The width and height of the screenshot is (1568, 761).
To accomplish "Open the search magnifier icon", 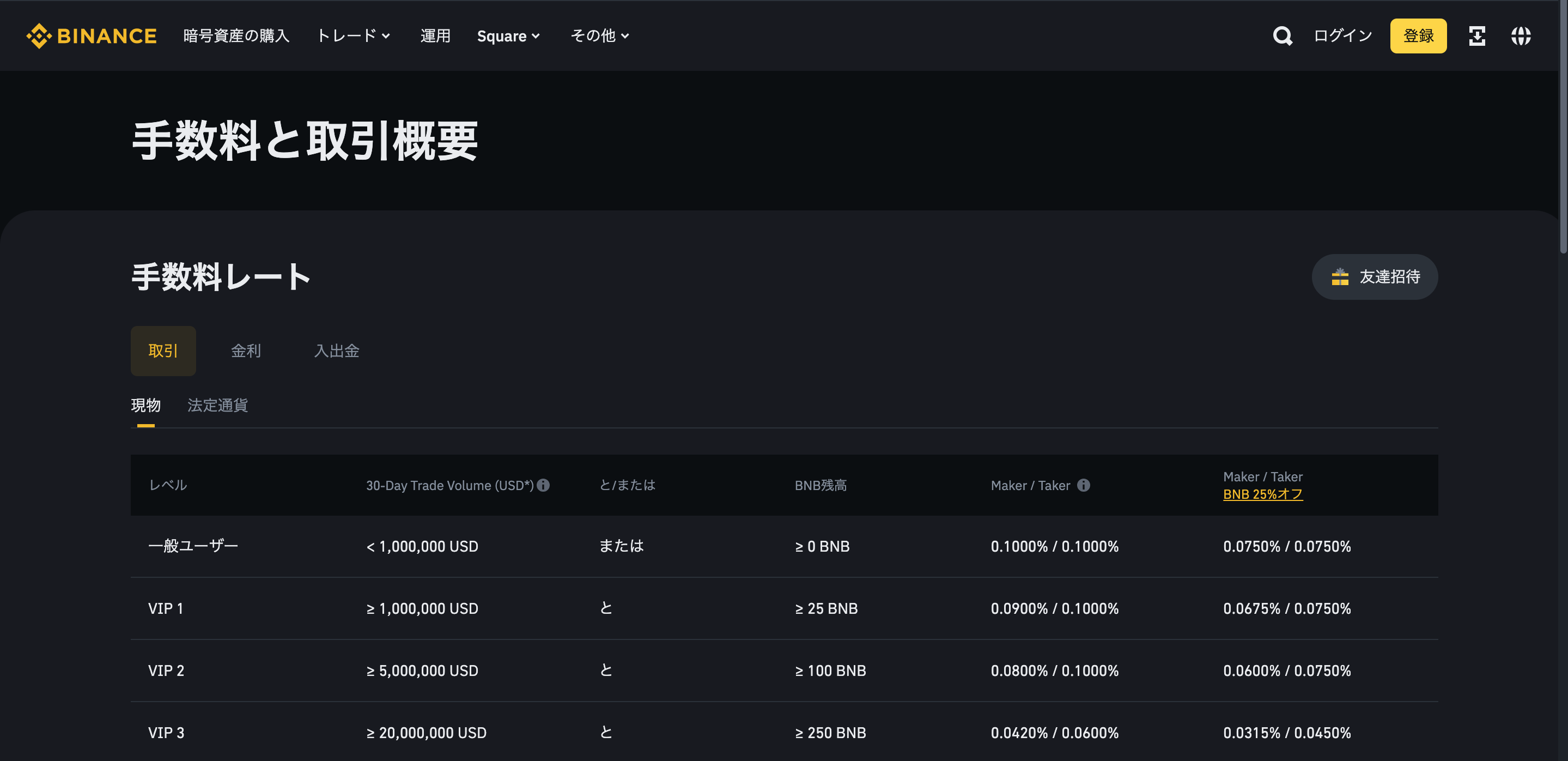I will (x=1282, y=36).
